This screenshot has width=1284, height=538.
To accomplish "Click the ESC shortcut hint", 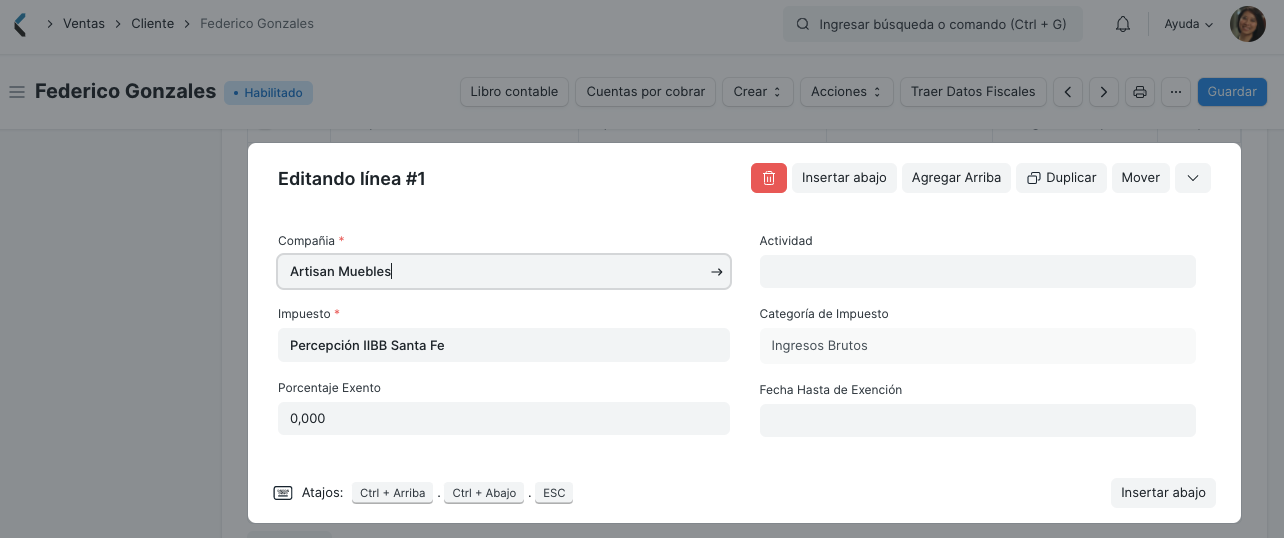I will [x=554, y=493].
